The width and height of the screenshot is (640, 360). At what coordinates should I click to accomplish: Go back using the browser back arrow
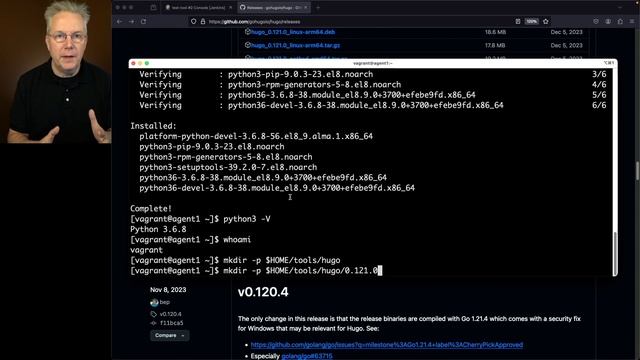120,22
